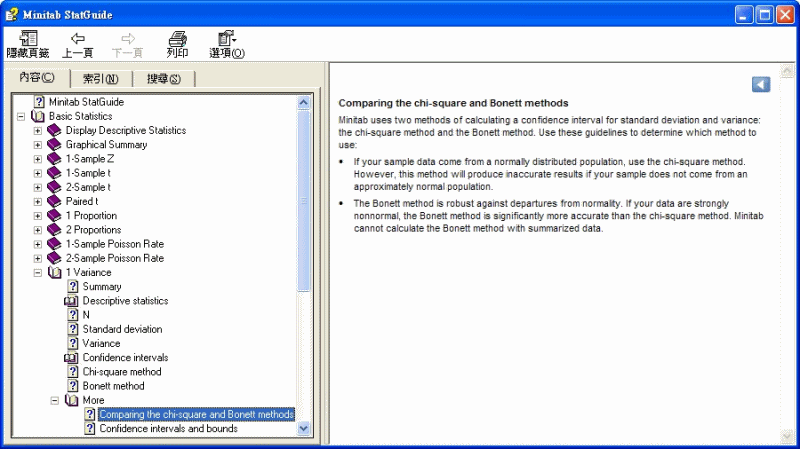800x449 pixels.
Task: Switch to the 內容 tab
Action: (x=37, y=78)
